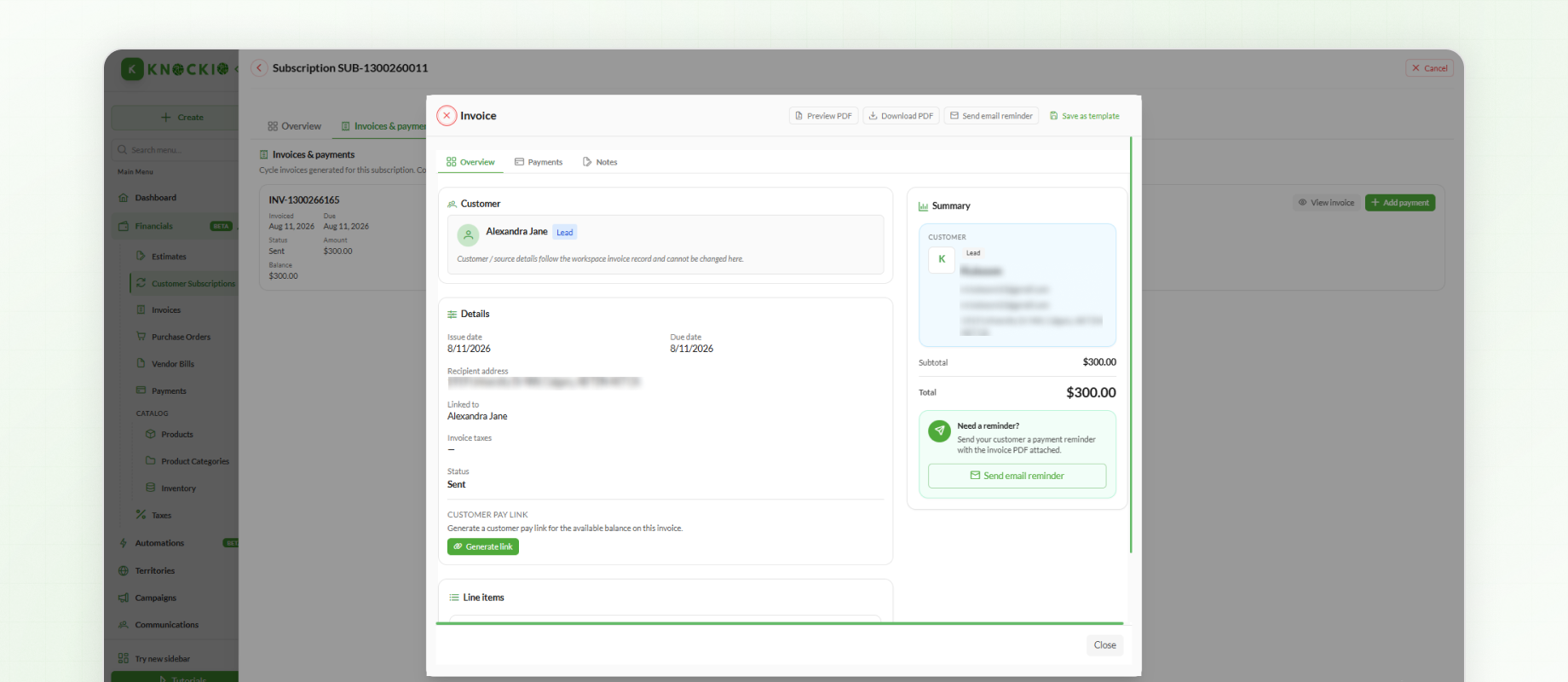Switch to the subscription Overview tab behind the modal
This screenshot has height=682, width=1568.
294,126
